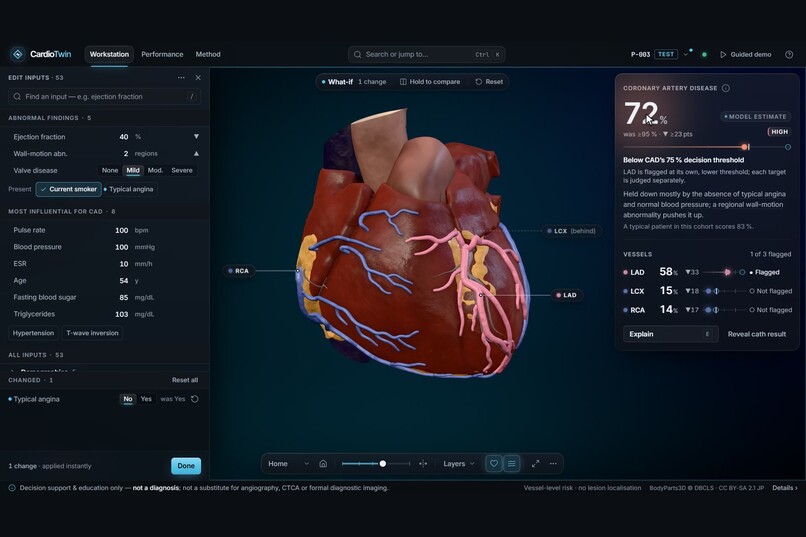Image resolution: width=806 pixels, height=537 pixels.
Task: Click the Done button
Action: 186,466
